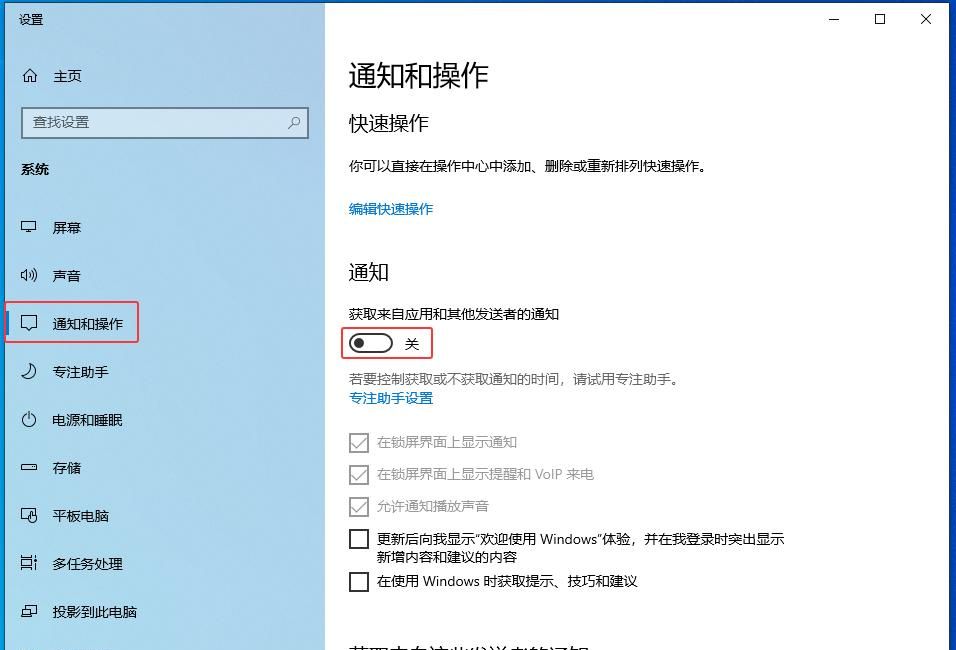Click the 平板电脑 tablet icon
This screenshot has height=650, width=956.
pyautogui.click(x=28, y=515)
